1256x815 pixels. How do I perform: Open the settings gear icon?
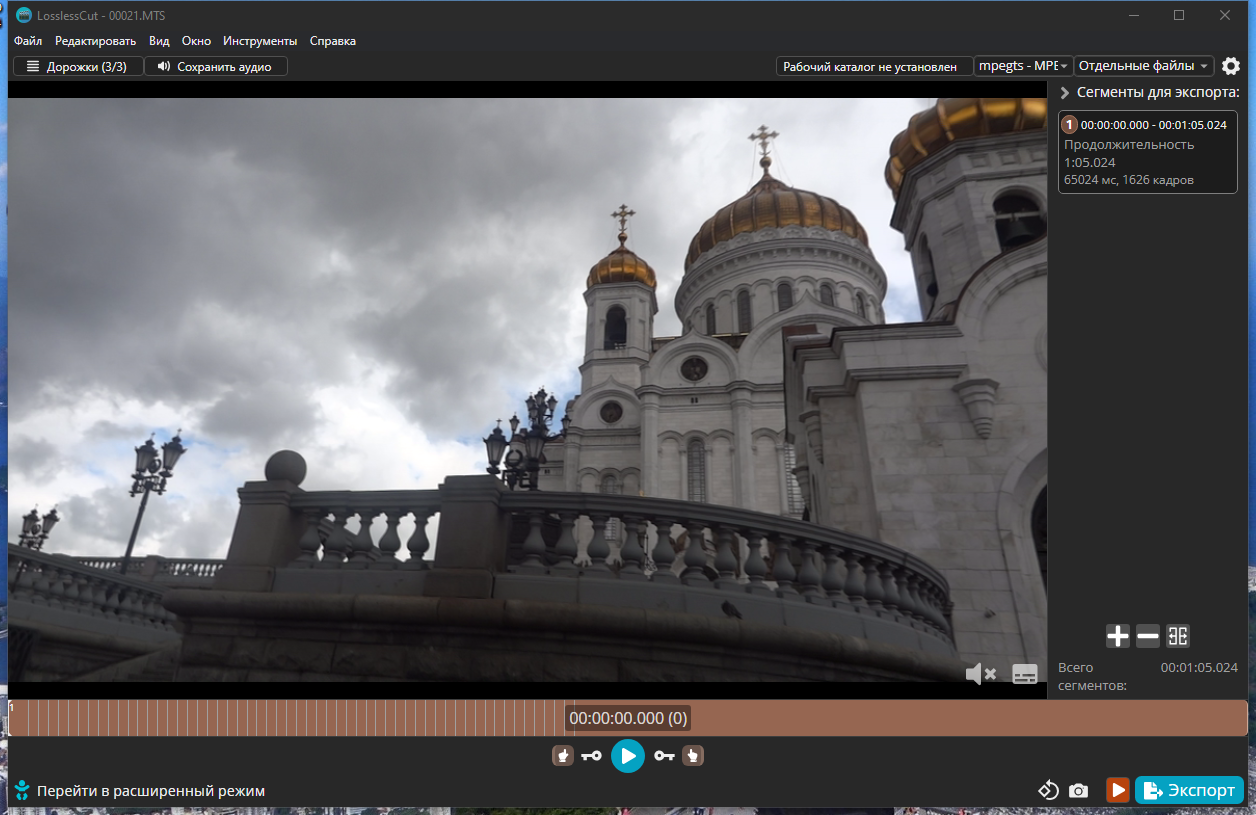tap(1231, 66)
